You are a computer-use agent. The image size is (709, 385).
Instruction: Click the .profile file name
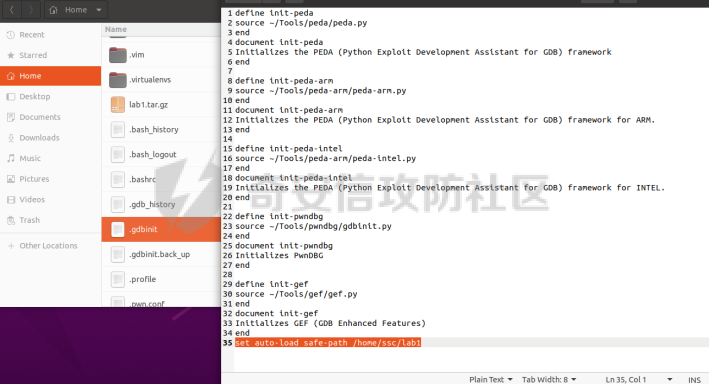pyautogui.click(x=142, y=279)
